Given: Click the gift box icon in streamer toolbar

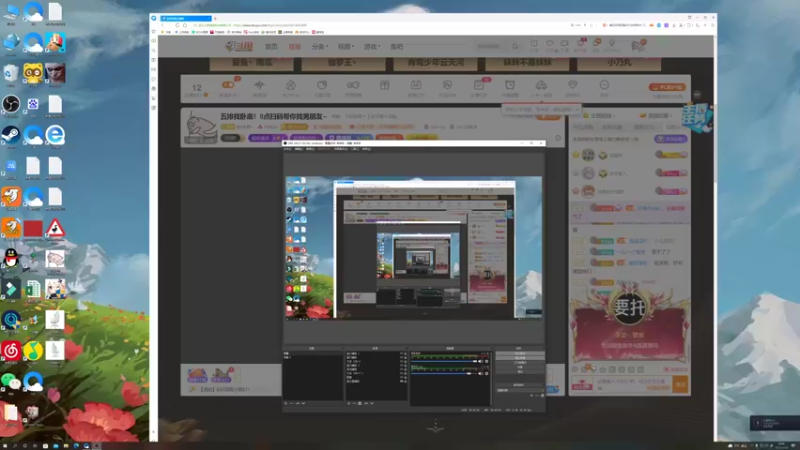Looking at the screenshot, I should click(384, 85).
